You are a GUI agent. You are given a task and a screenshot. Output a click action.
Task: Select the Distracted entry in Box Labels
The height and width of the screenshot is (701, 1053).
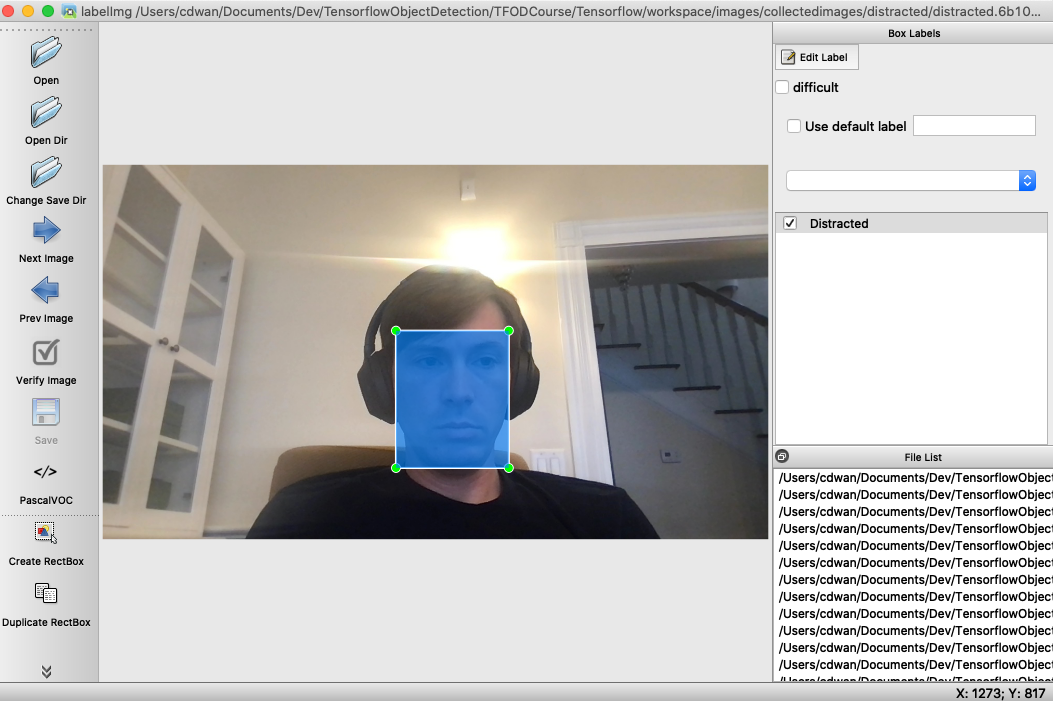pyautogui.click(x=840, y=223)
